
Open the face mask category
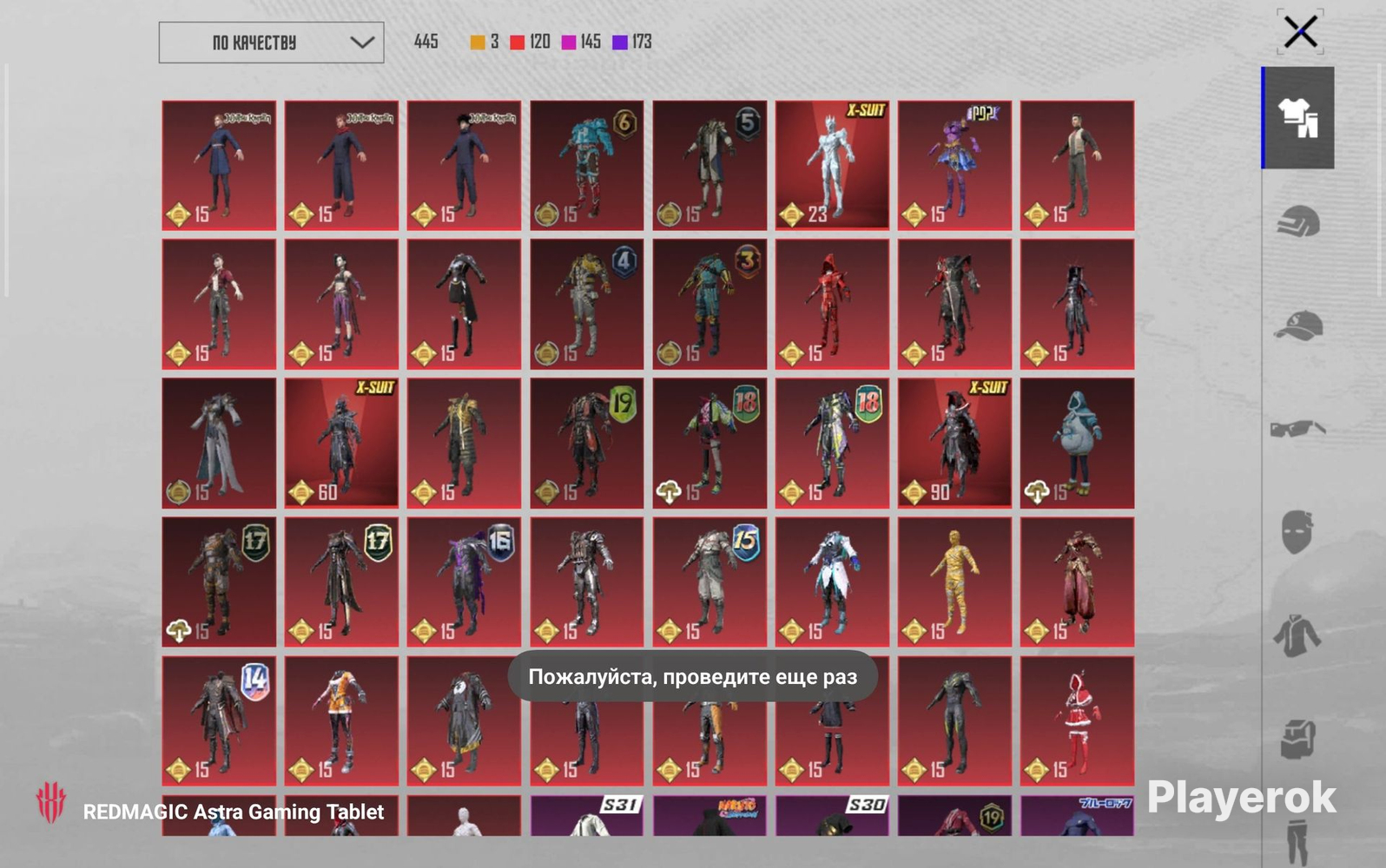coord(1298,531)
